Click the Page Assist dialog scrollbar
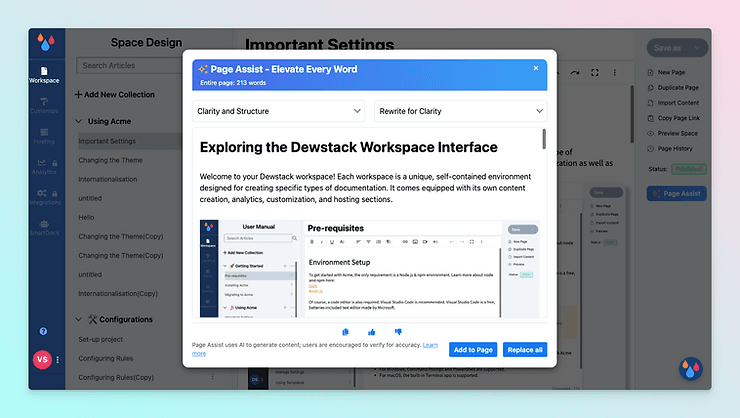 coord(544,139)
